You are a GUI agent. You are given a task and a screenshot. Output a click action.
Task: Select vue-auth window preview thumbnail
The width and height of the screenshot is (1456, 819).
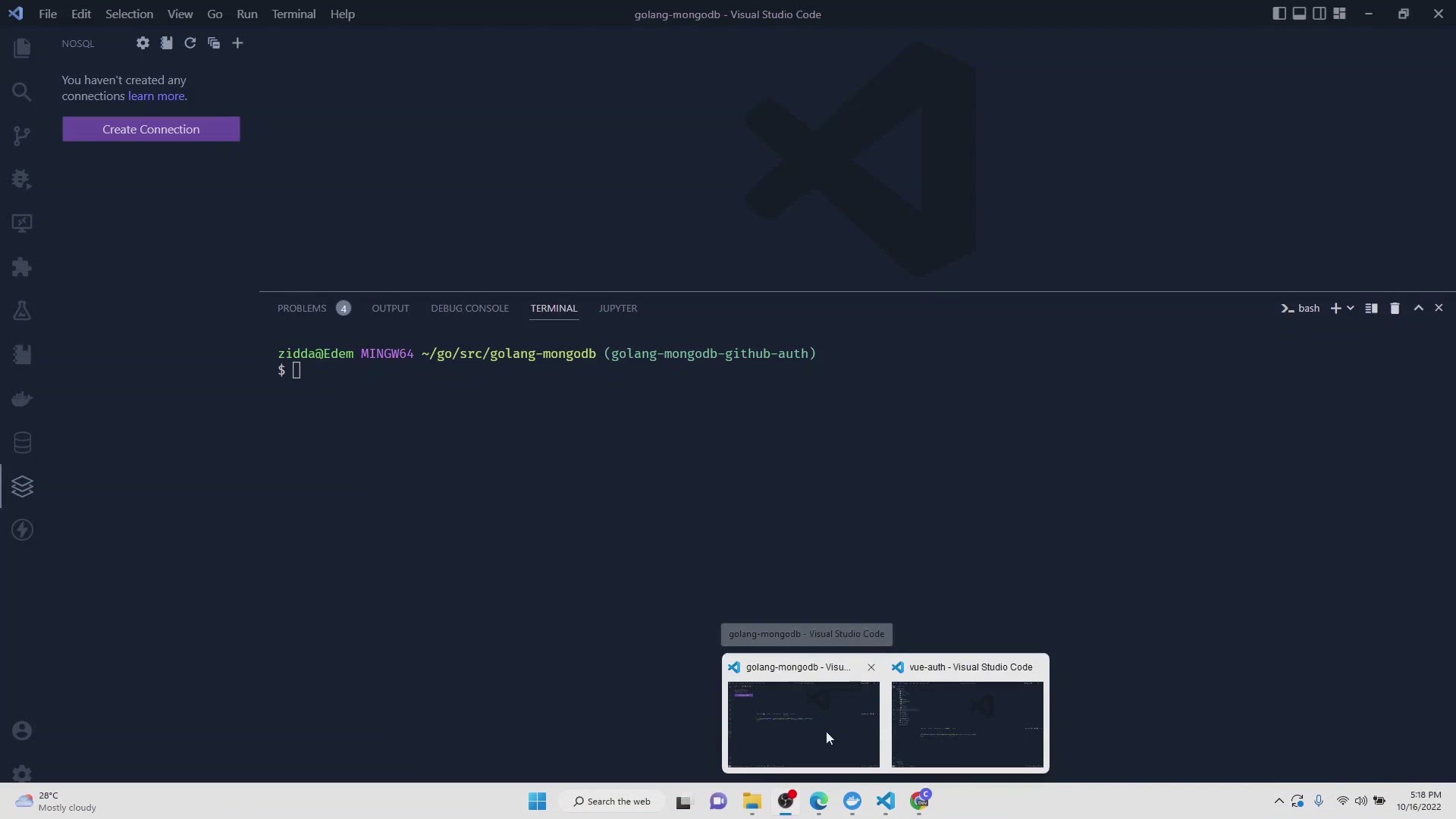(967, 724)
